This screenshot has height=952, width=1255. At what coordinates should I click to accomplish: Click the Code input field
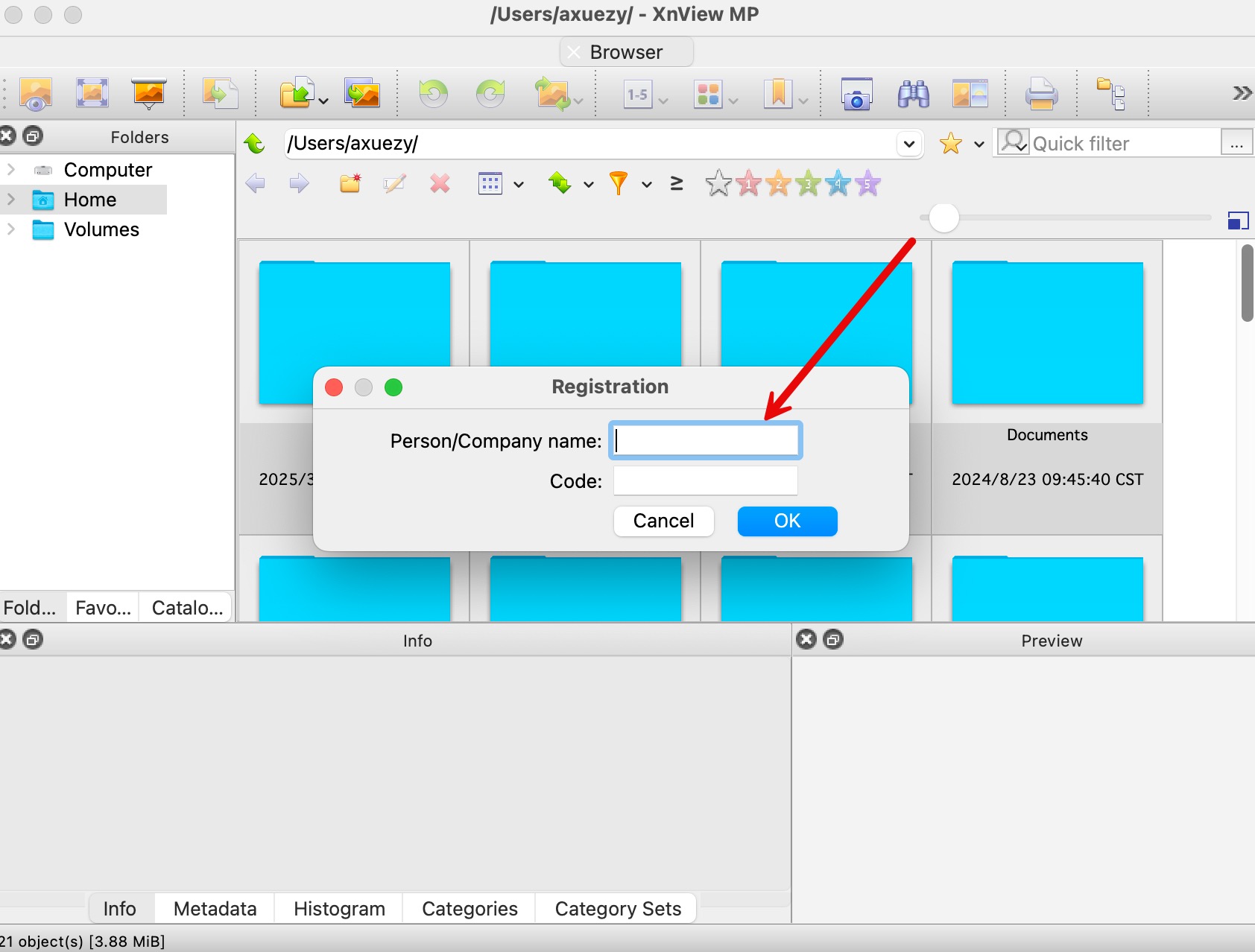coord(705,481)
